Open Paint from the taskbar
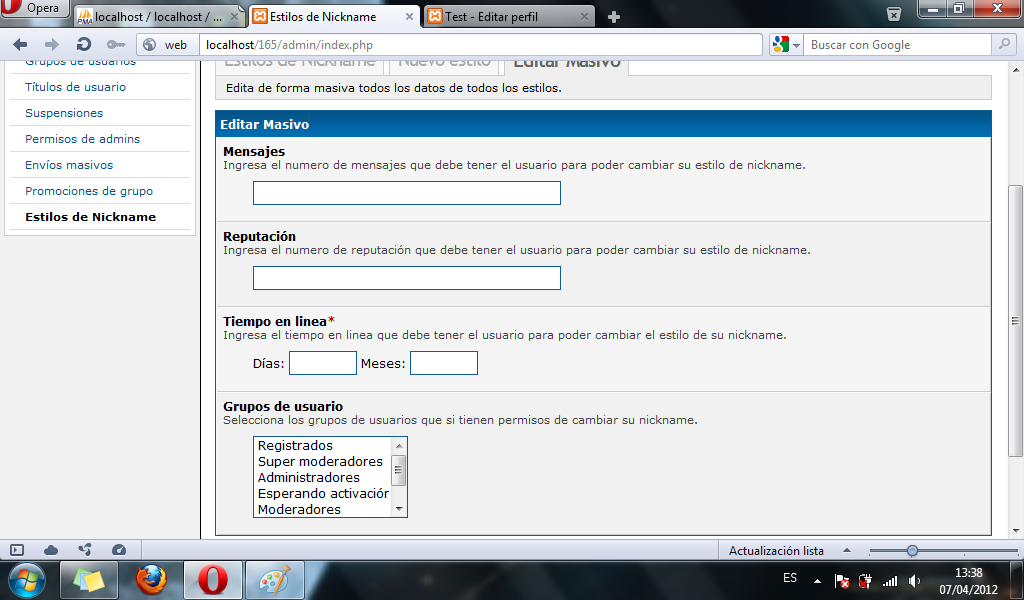 pos(275,580)
